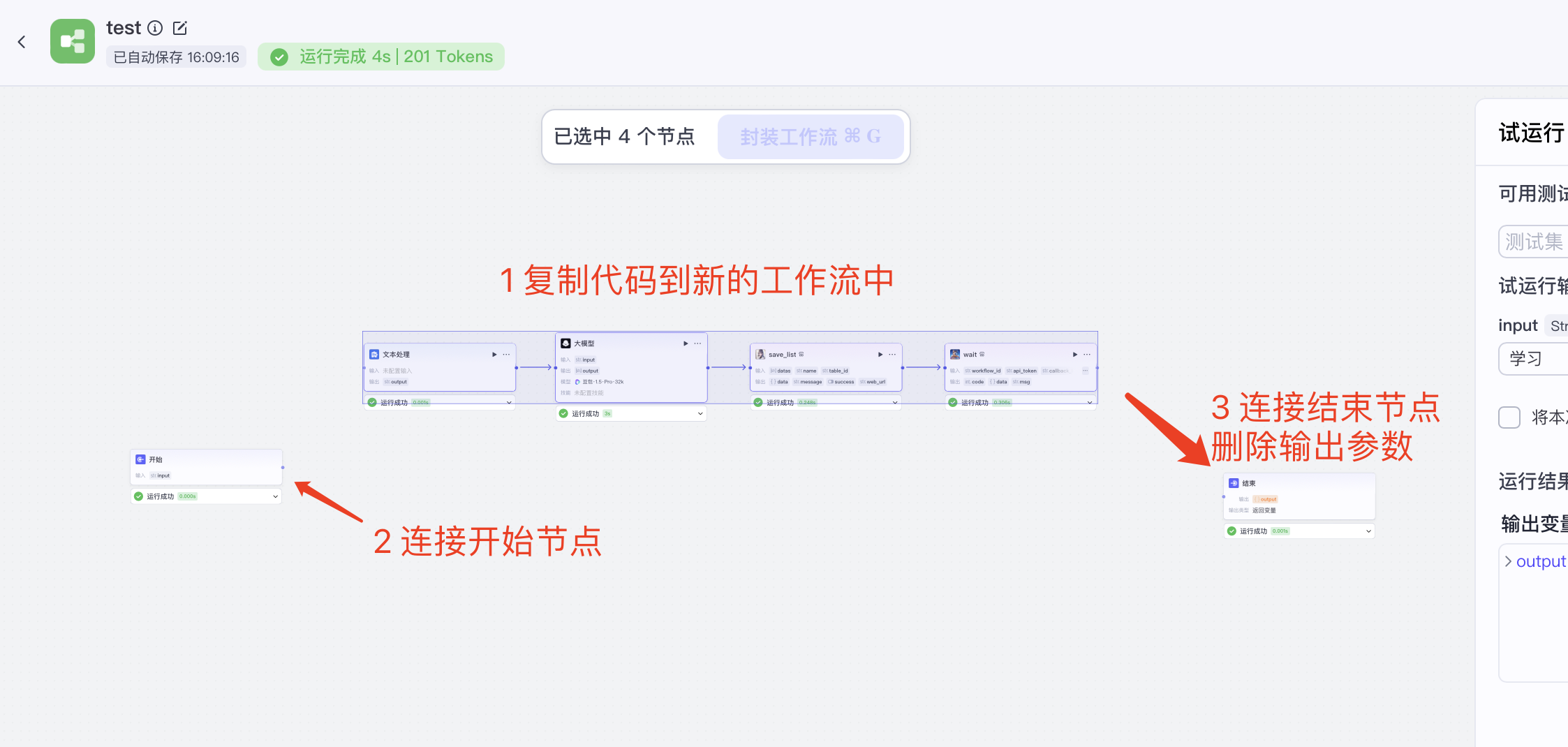1568x747 pixels.
Task: Click 返回变量 on the 结束 node
Action: (x=1264, y=510)
